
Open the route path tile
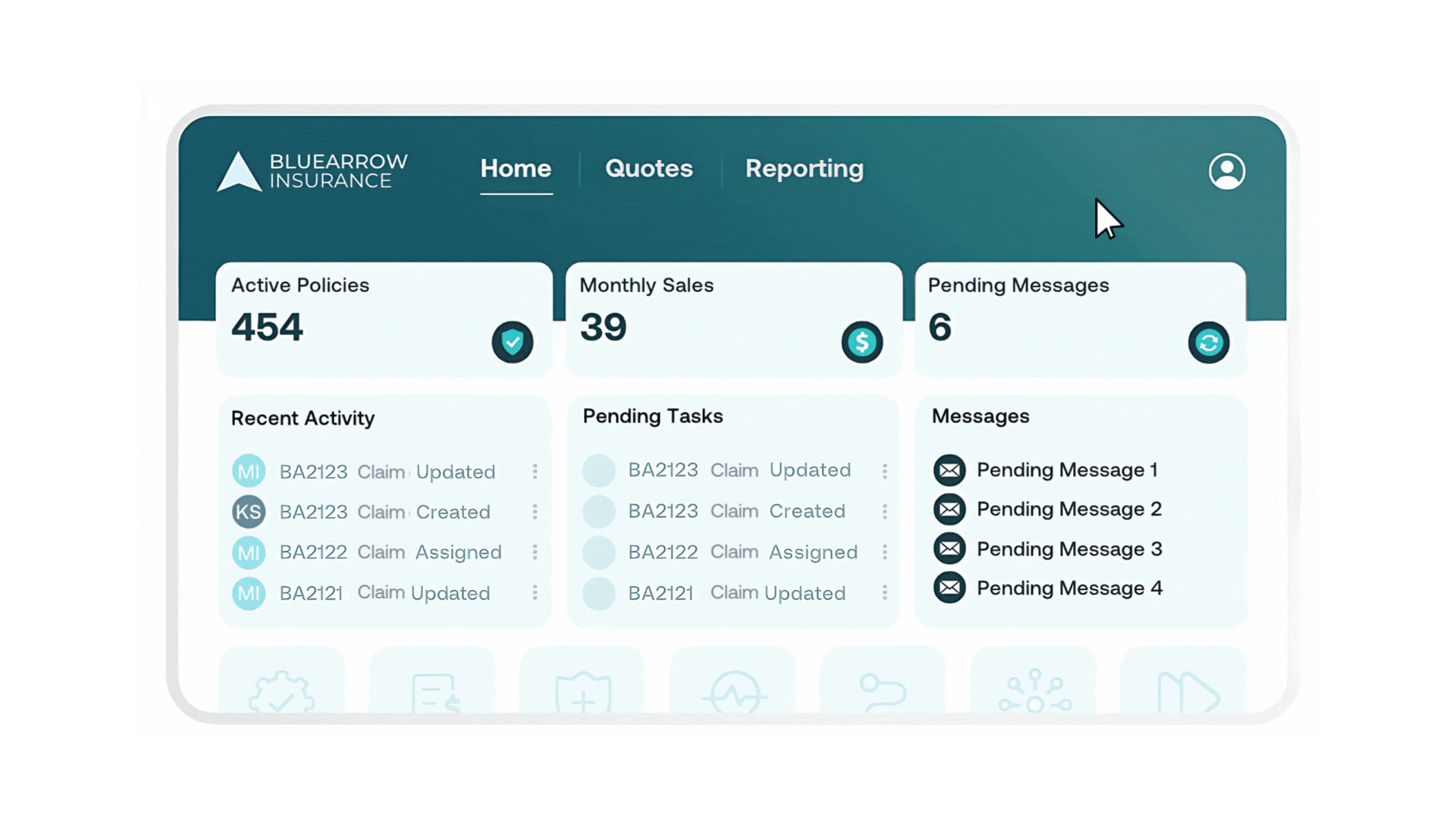point(883,681)
